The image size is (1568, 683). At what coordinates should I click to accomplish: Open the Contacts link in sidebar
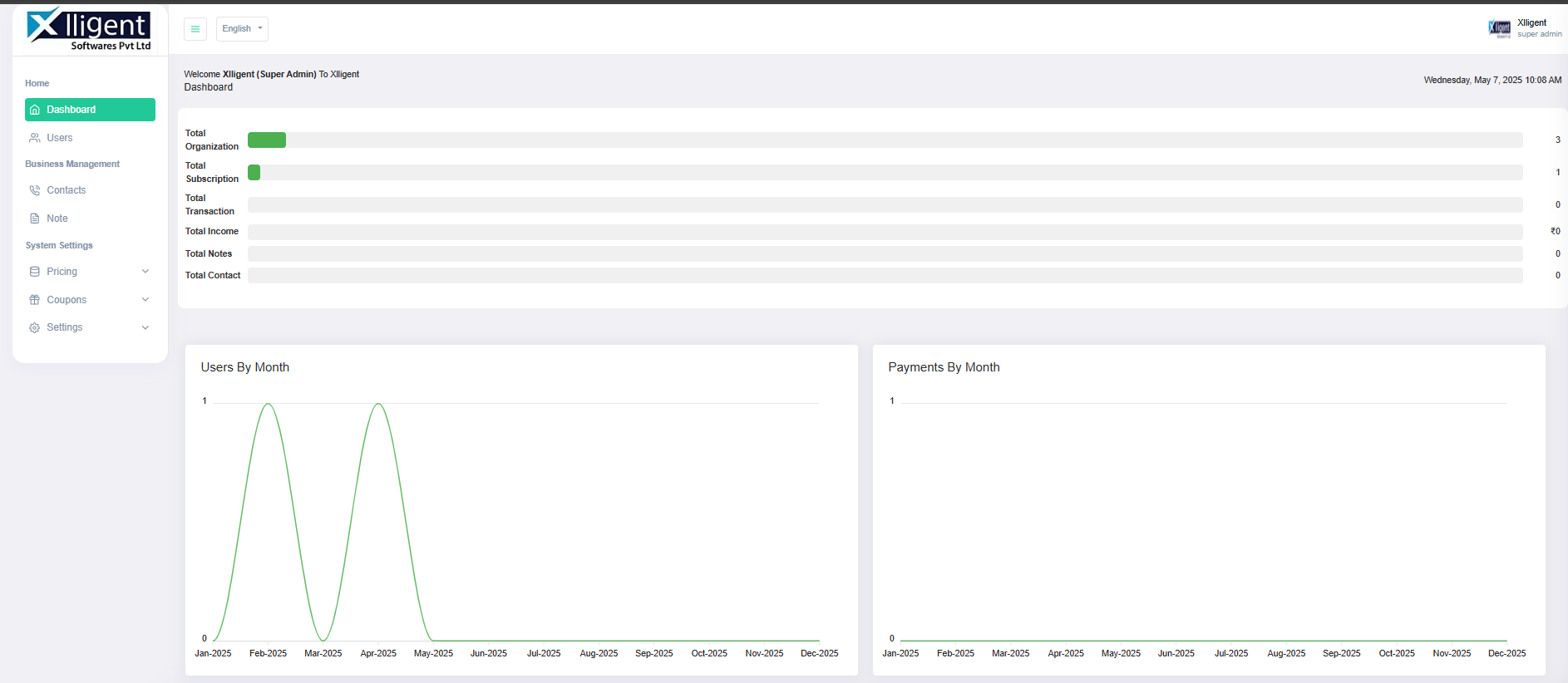[x=67, y=190]
